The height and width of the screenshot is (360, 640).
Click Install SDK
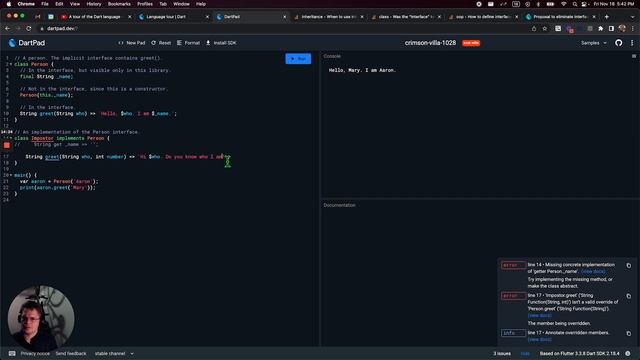click(x=221, y=43)
